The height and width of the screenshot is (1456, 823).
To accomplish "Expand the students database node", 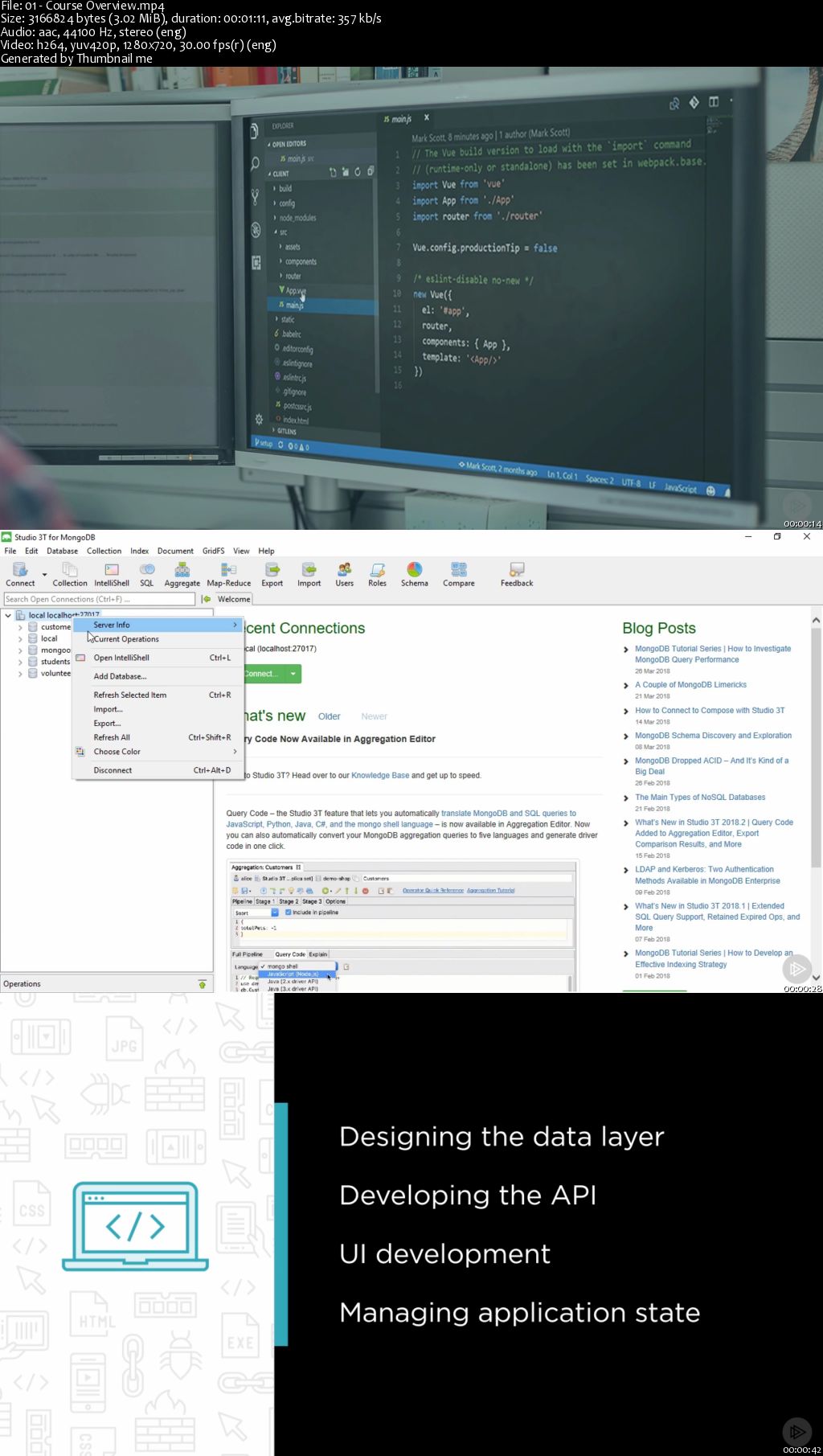I will (x=20, y=662).
